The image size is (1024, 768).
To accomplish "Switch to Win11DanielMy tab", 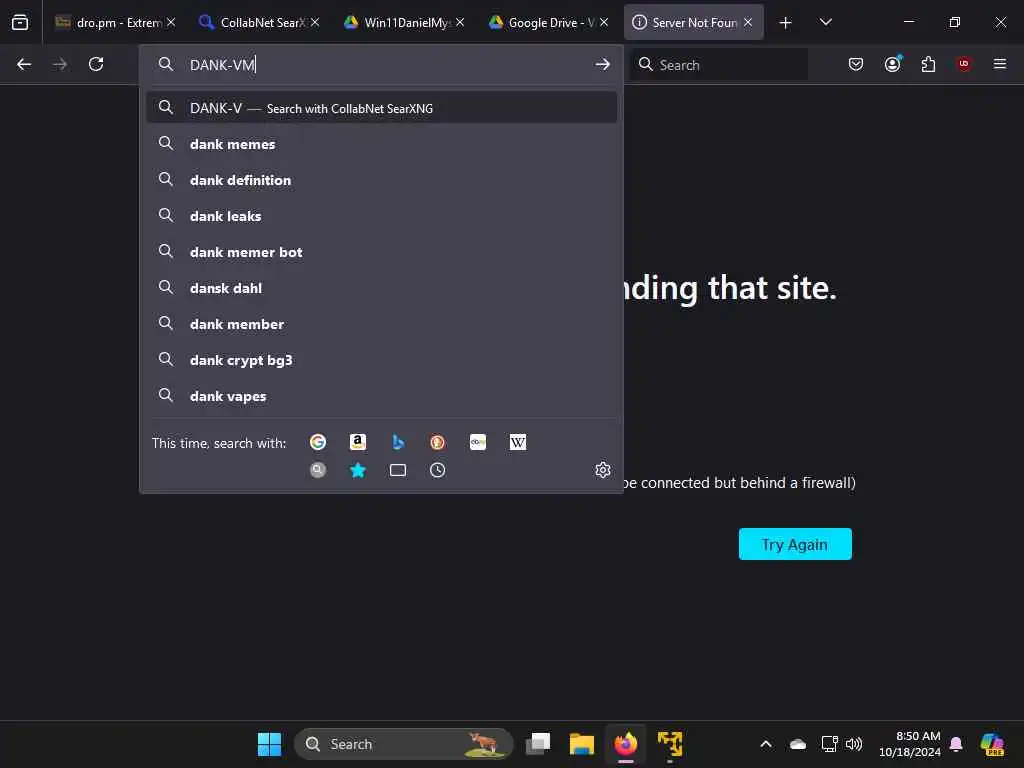I will point(403,22).
